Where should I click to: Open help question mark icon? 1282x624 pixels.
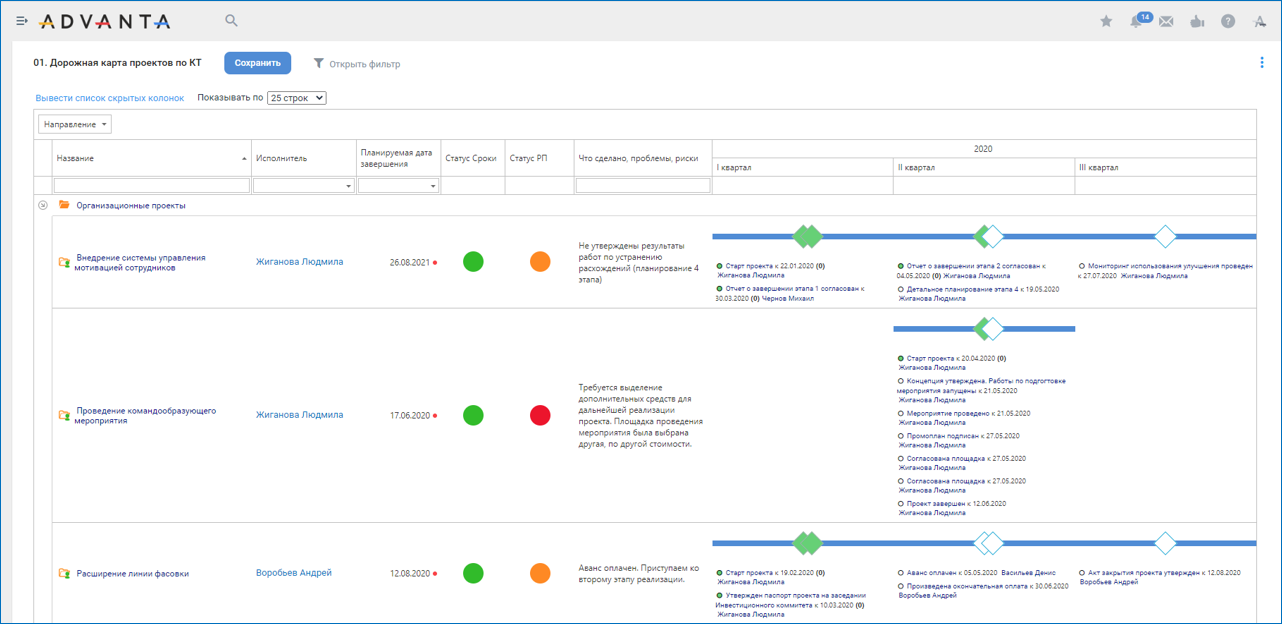(1228, 22)
